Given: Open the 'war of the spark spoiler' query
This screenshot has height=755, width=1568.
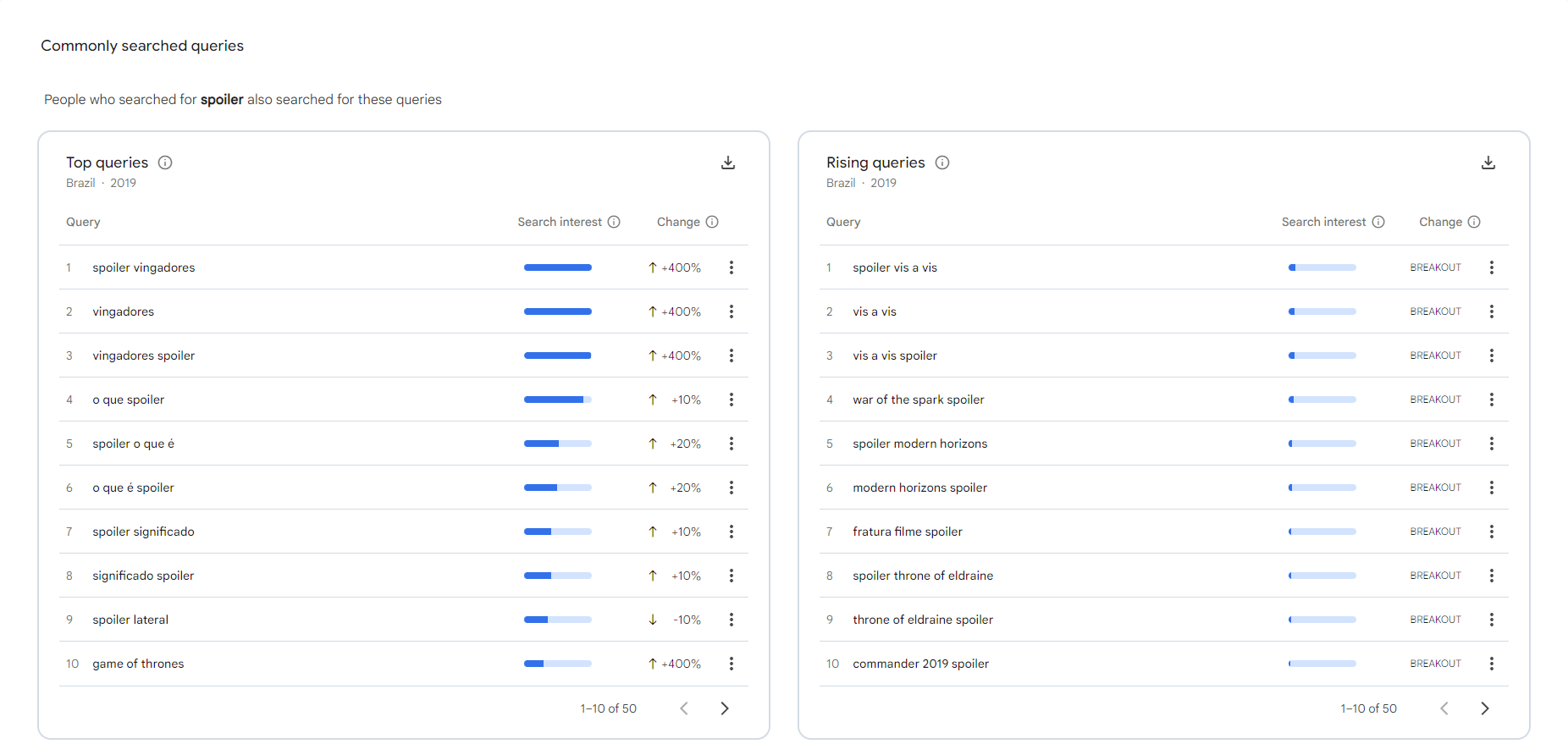Looking at the screenshot, I should (x=919, y=400).
